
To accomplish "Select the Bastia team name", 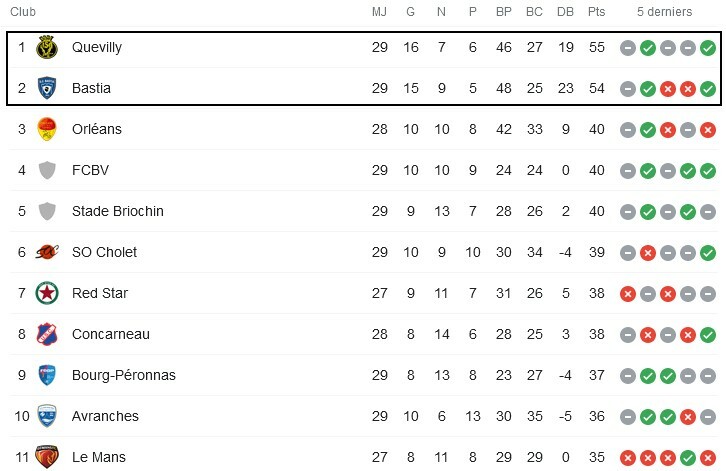I will tap(91, 88).
